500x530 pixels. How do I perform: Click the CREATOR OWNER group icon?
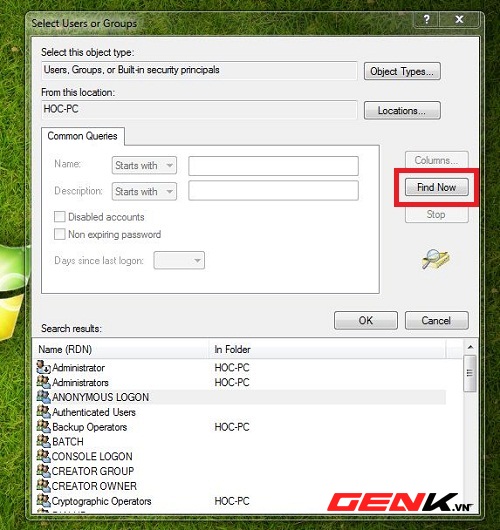(43, 485)
